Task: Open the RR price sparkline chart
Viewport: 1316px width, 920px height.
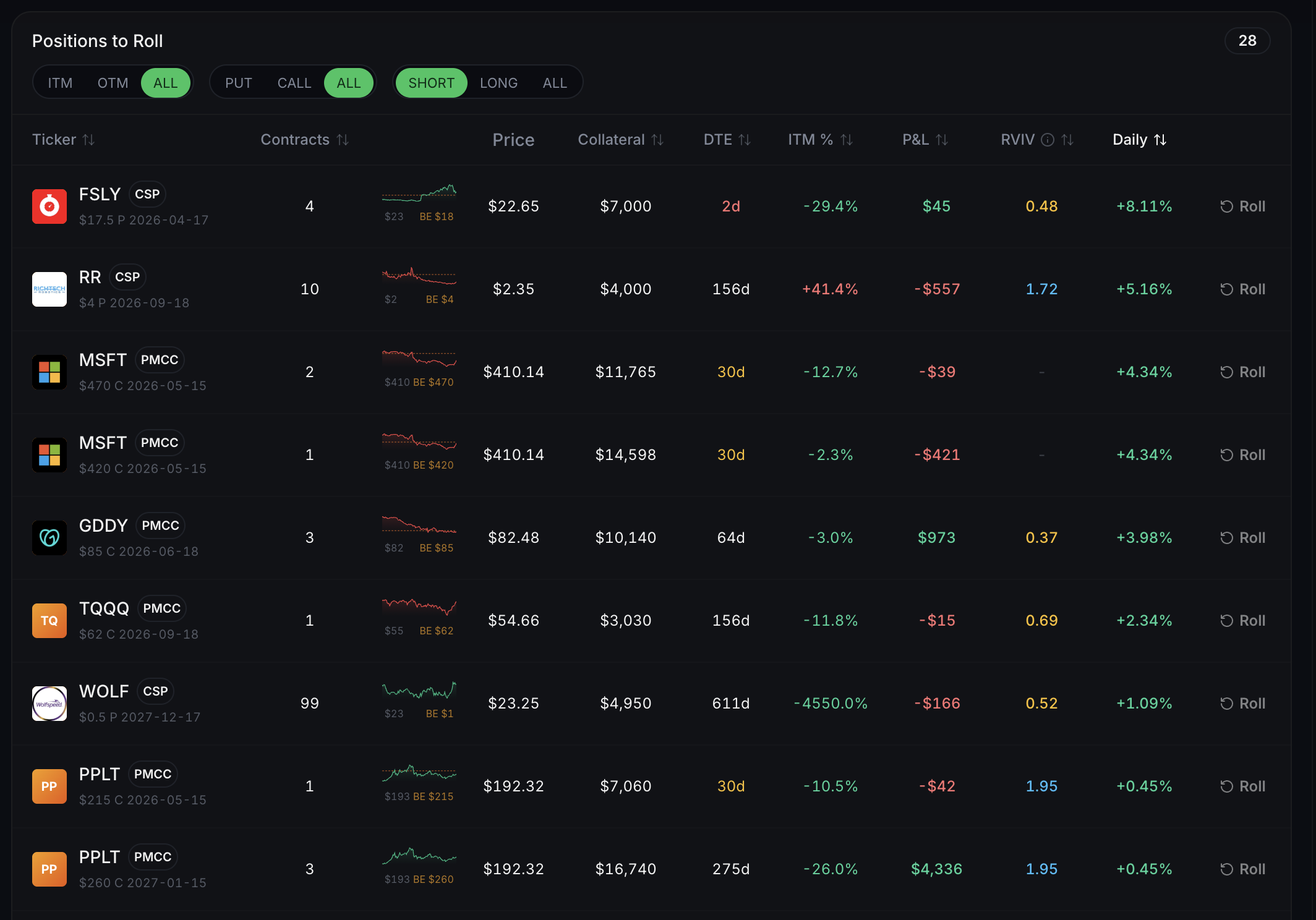Action: point(419,276)
